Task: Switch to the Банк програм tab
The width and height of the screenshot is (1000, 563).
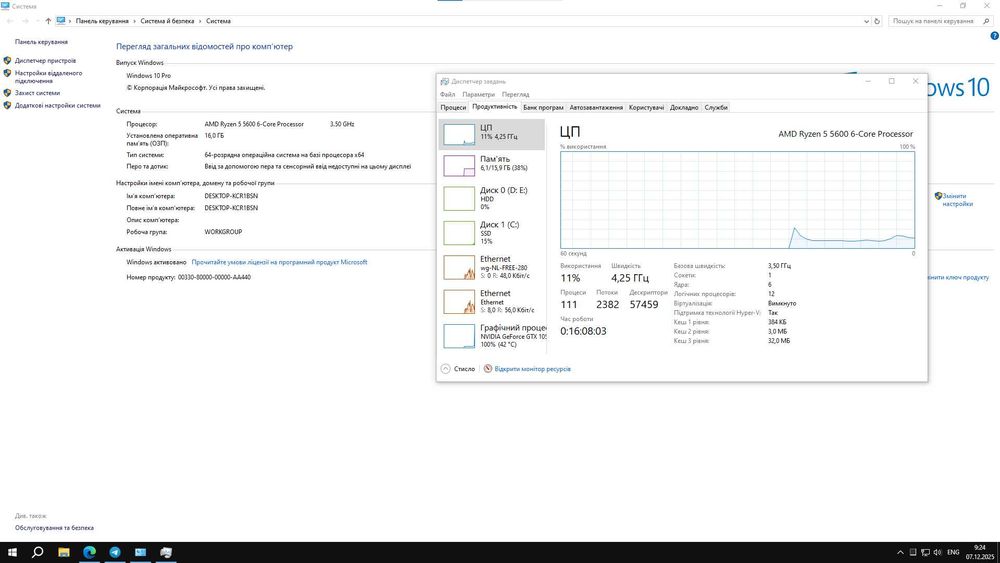Action: click(543, 107)
